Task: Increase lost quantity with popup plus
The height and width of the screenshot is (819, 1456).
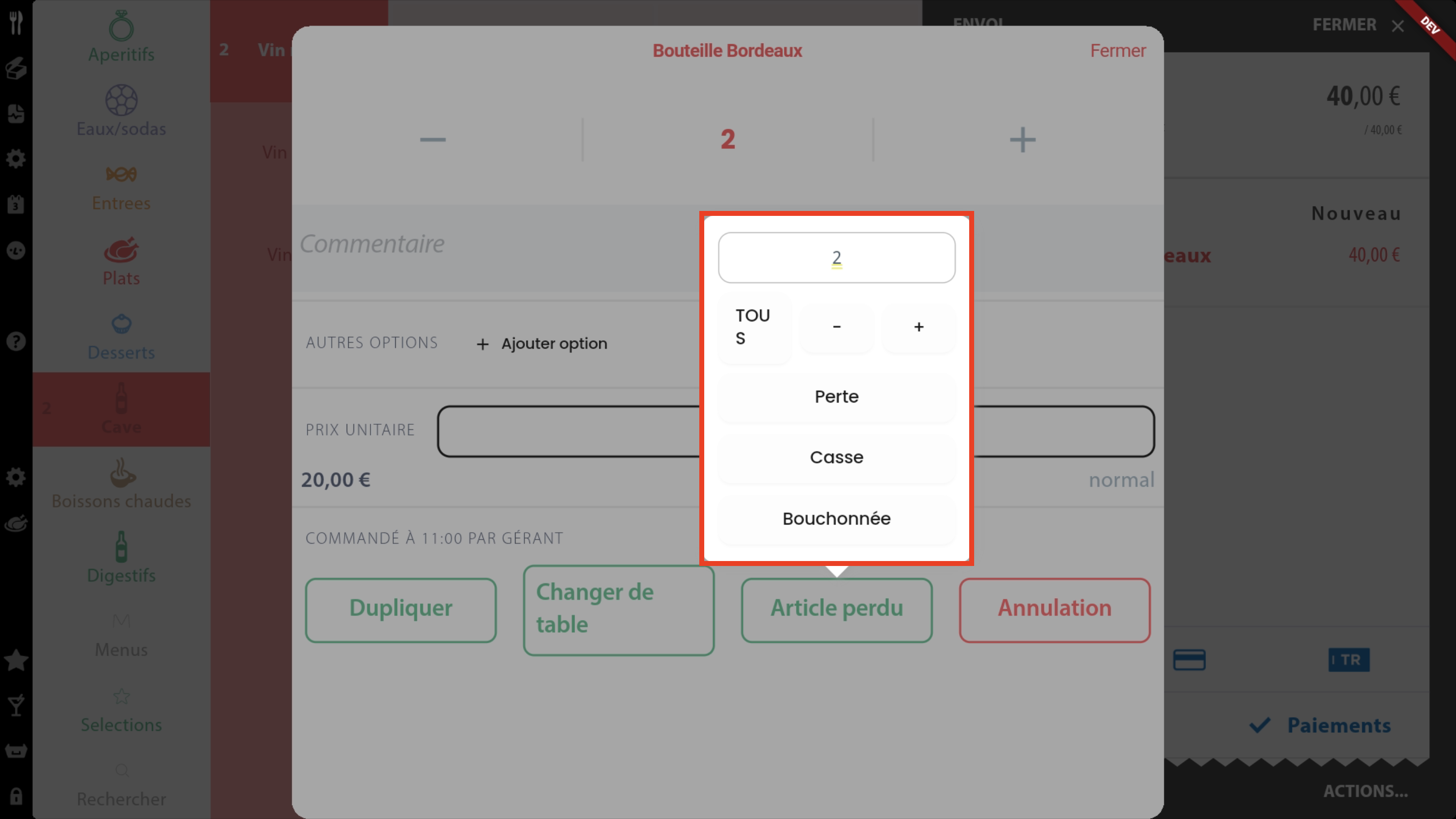Action: [x=919, y=327]
